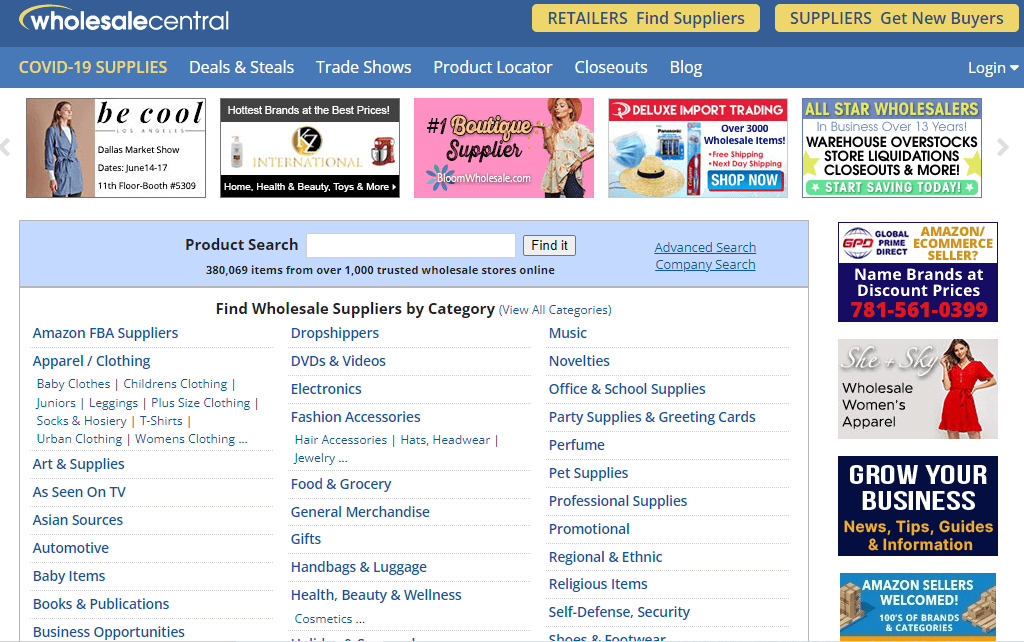Open Pet Supplies category
1024x642 pixels.
[588, 473]
